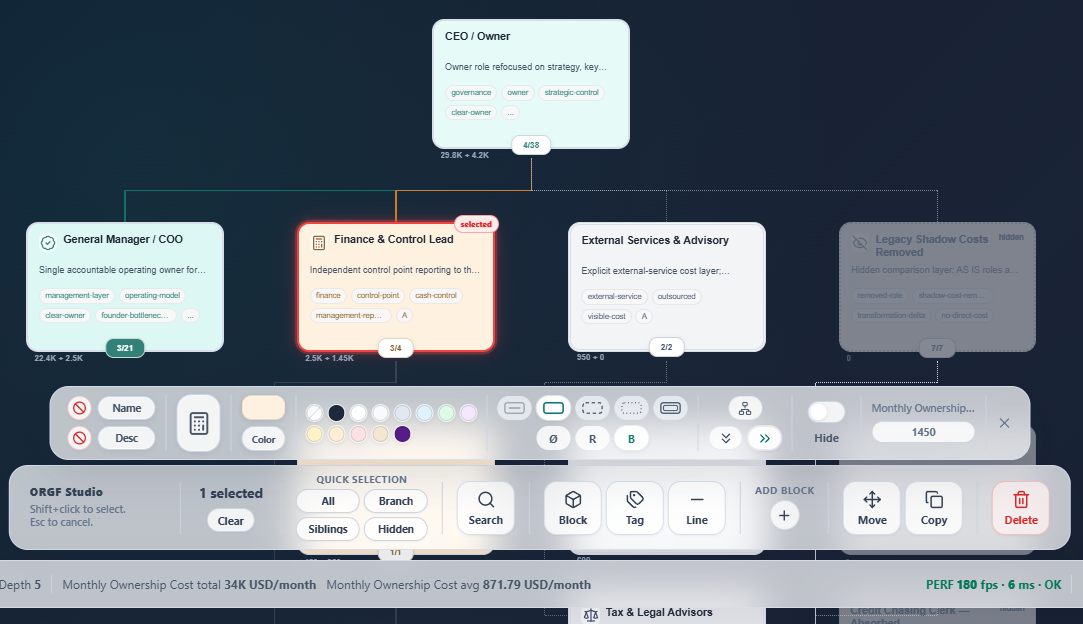
Task: Click the hierarchy layout icon
Action: (x=745, y=408)
